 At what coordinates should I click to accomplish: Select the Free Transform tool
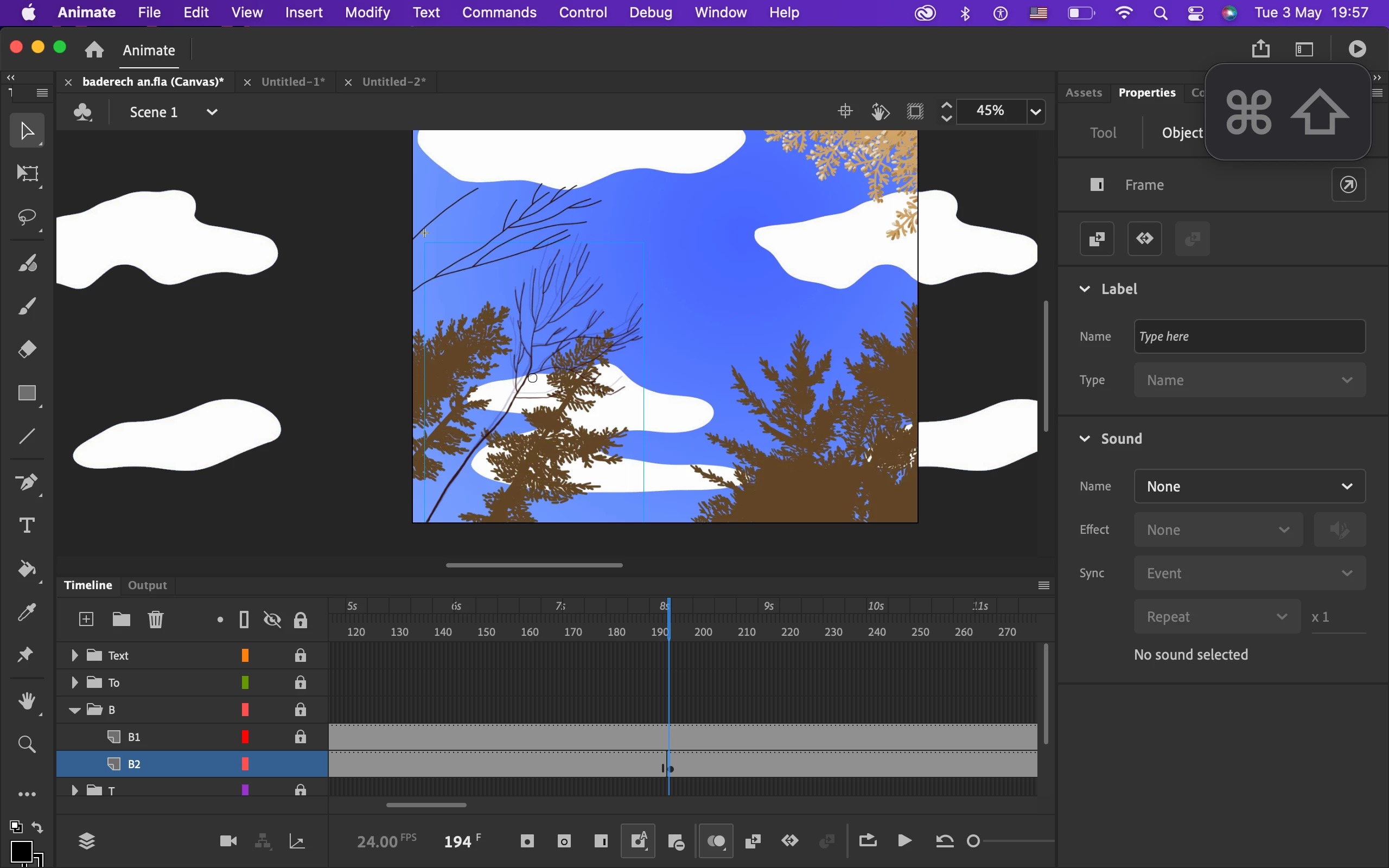pyautogui.click(x=27, y=174)
